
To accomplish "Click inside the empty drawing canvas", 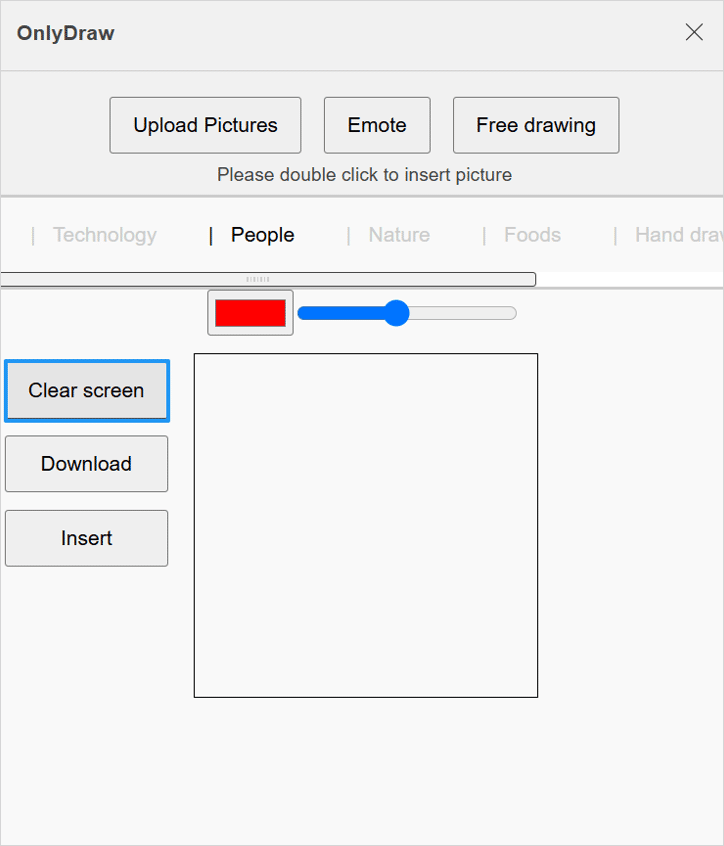I will [366, 526].
